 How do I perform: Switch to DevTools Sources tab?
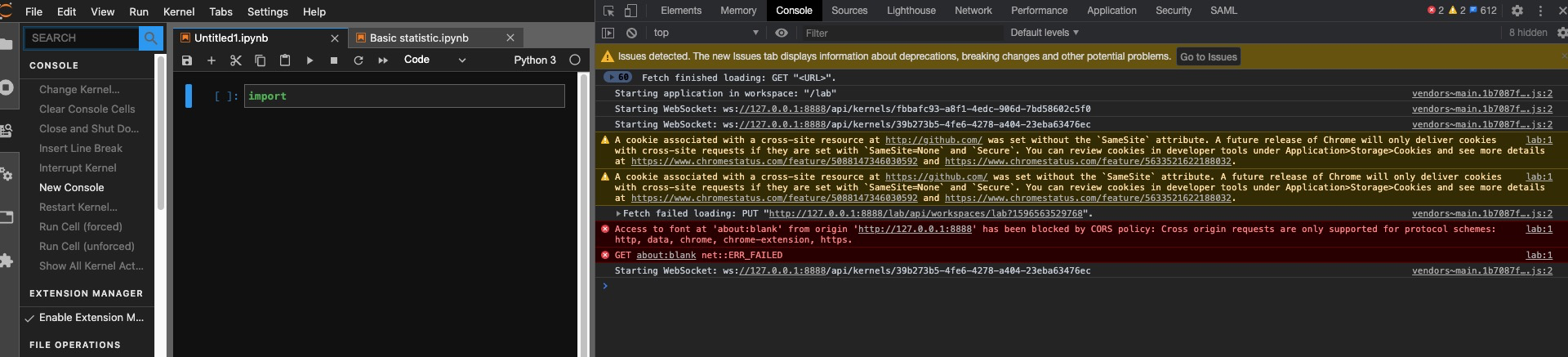(849, 11)
